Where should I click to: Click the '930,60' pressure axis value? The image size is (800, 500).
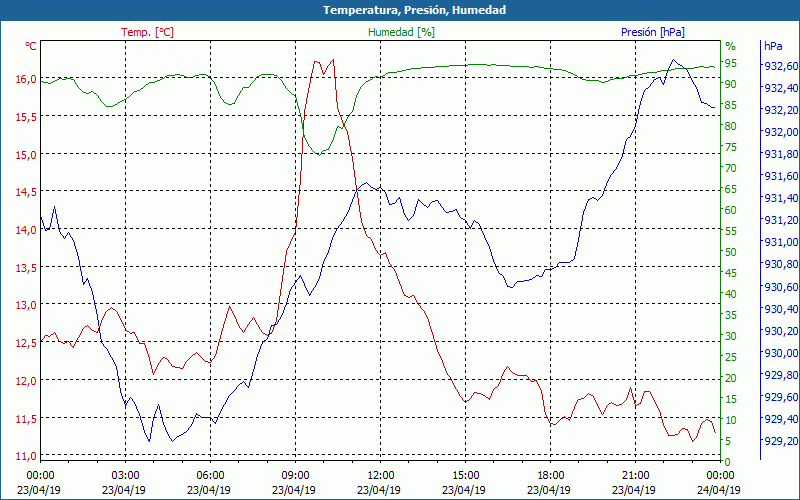coord(781,287)
